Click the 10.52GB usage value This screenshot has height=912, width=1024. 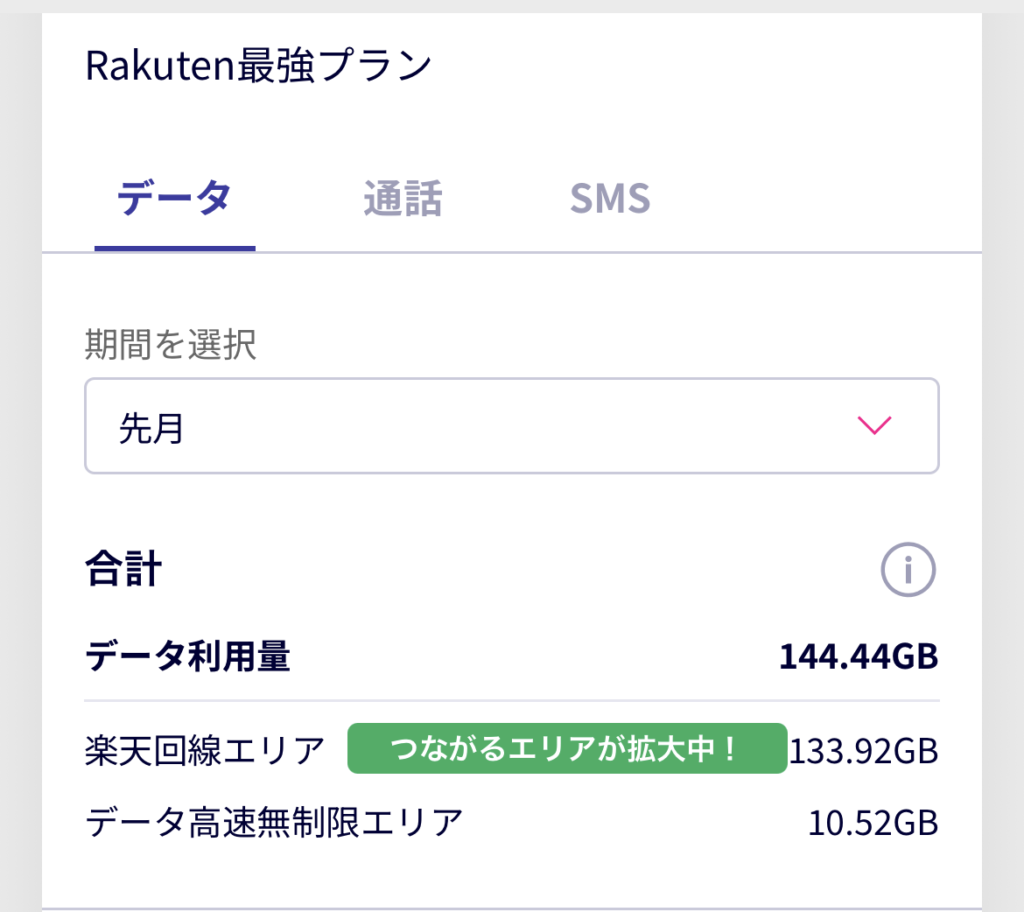pos(873,823)
